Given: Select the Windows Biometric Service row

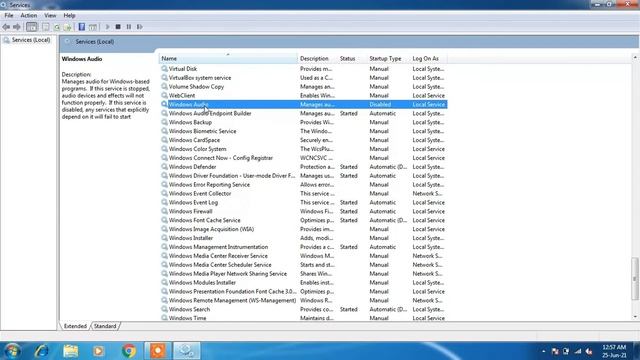Looking at the screenshot, I should pos(303,131).
